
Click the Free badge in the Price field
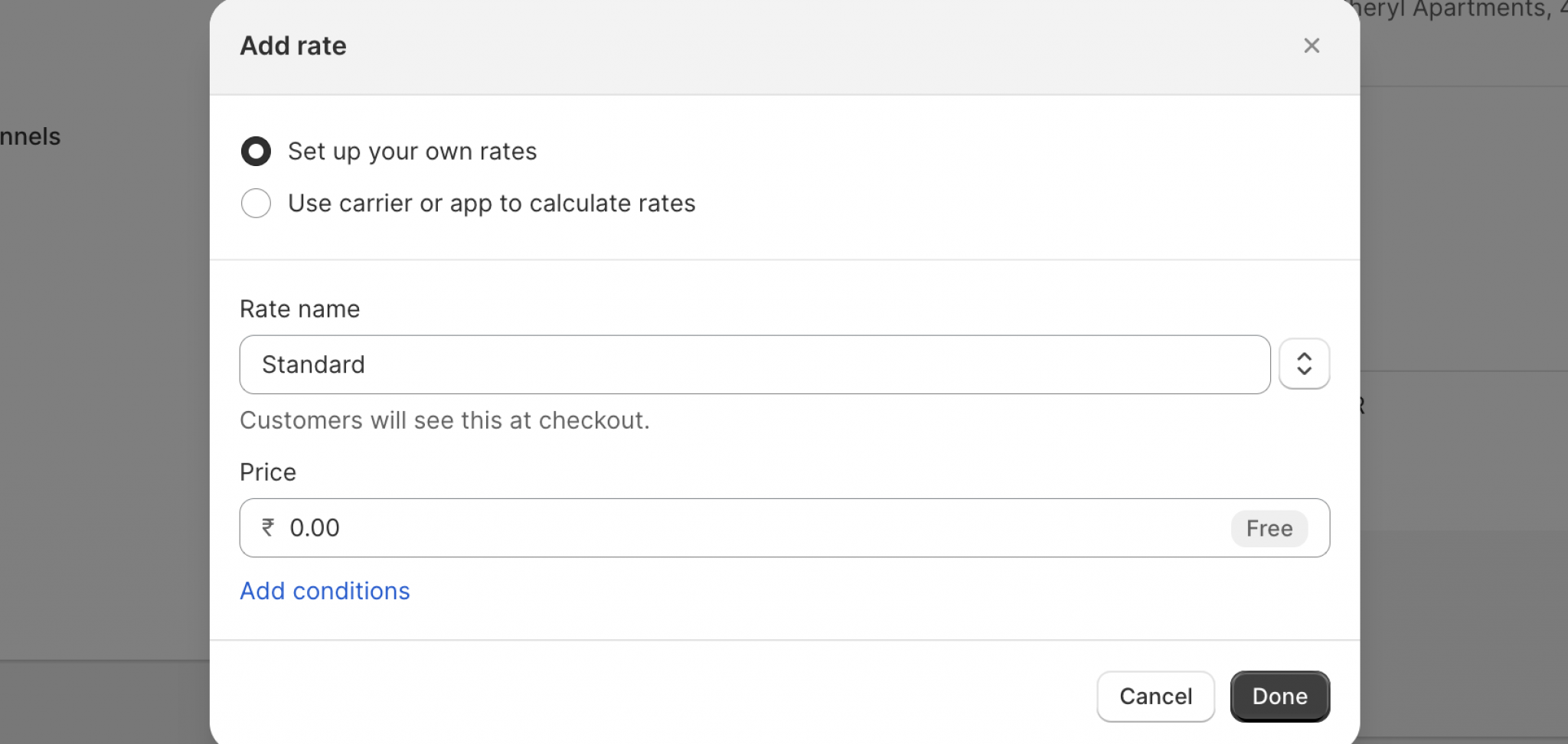1269,528
